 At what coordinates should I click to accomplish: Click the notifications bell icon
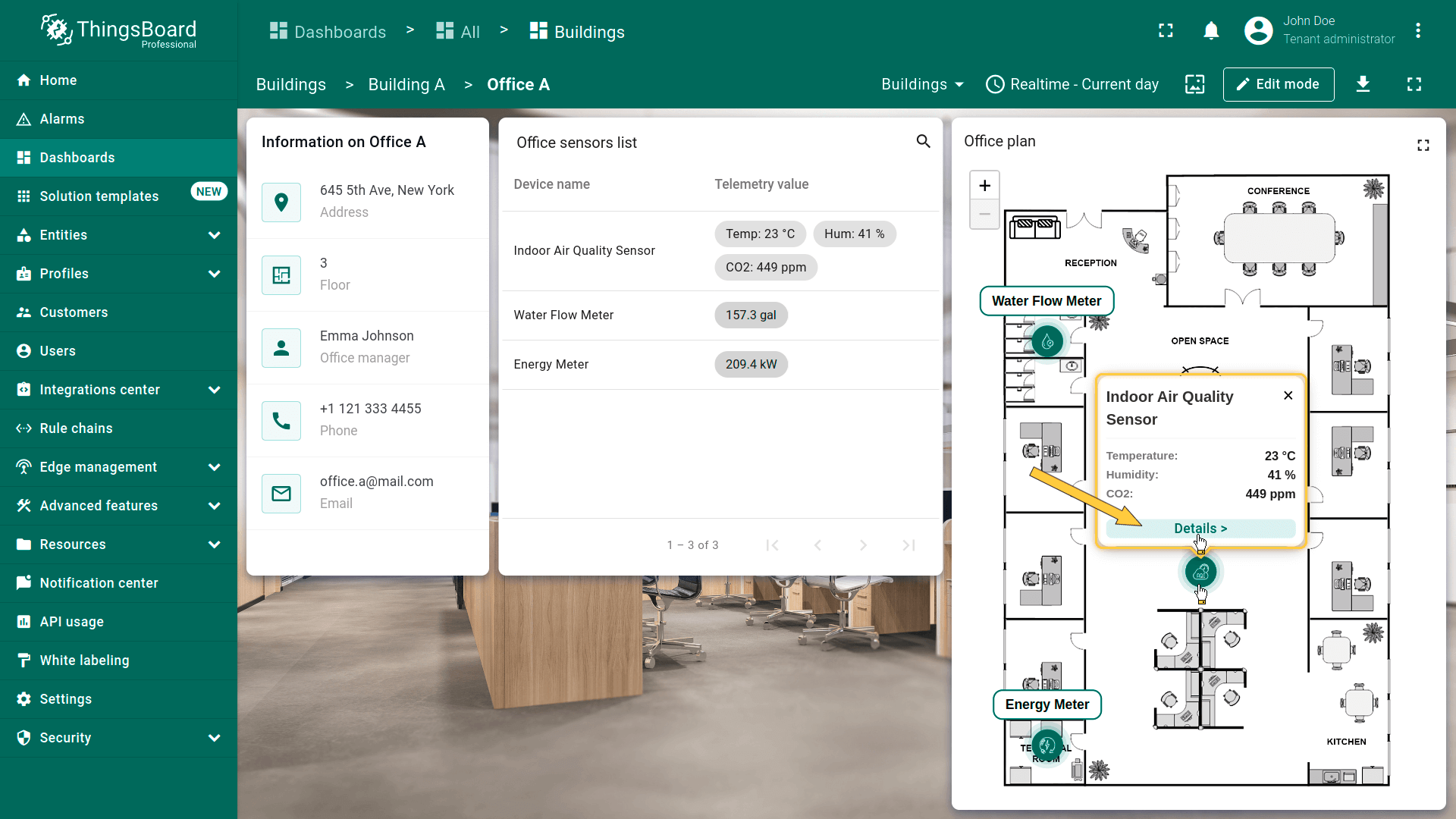1211,31
